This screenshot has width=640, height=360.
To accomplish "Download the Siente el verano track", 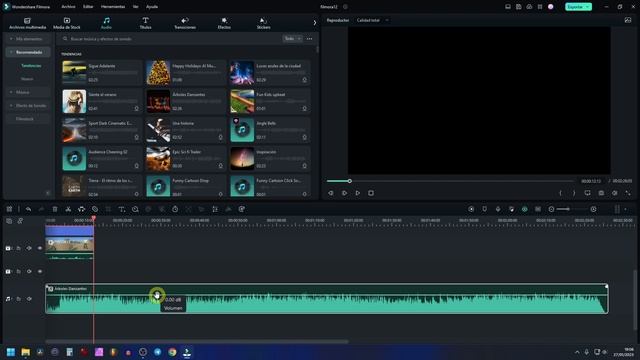I will [x=137, y=109].
